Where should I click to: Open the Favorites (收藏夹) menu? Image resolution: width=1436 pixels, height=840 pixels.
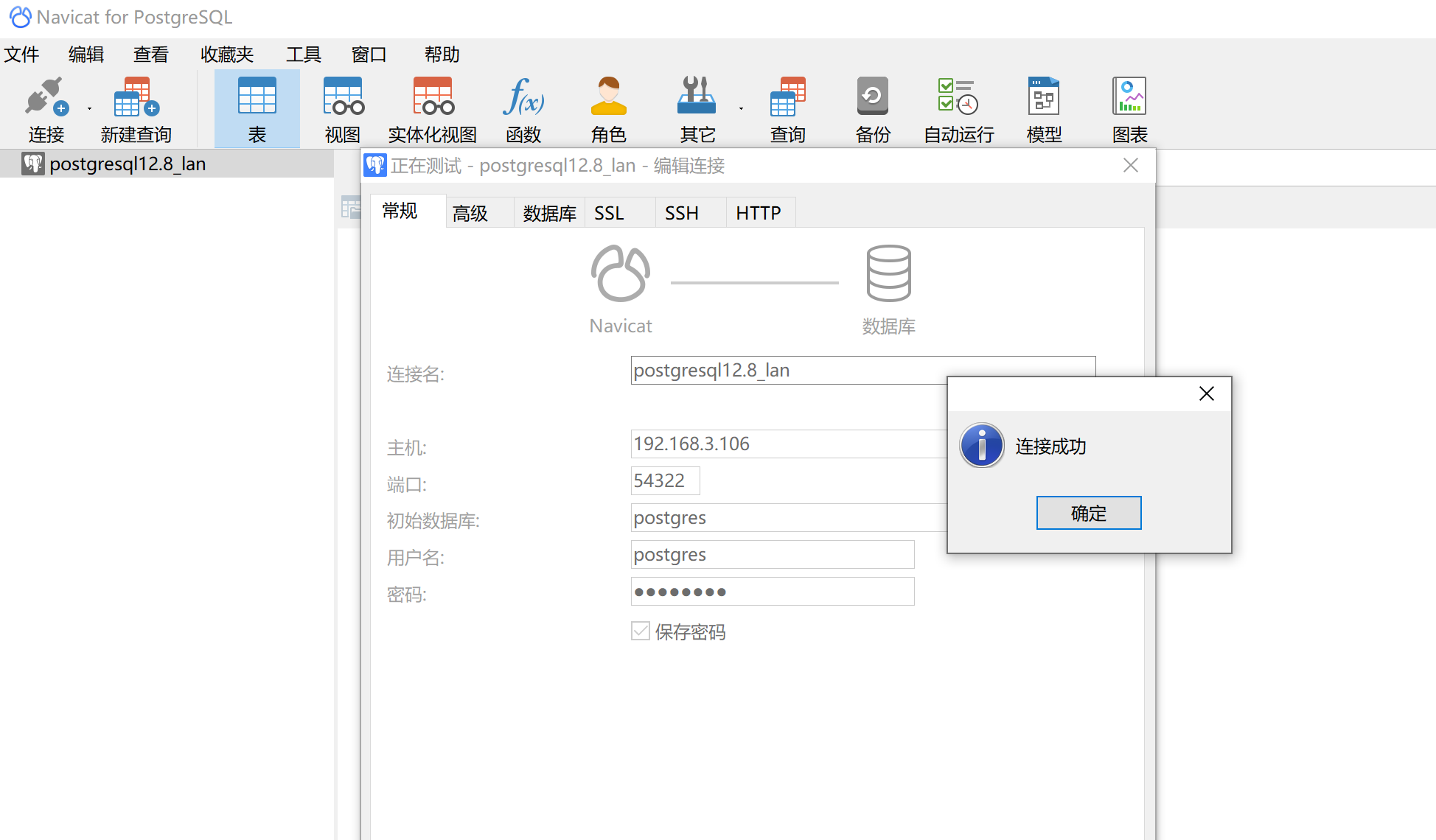(227, 55)
